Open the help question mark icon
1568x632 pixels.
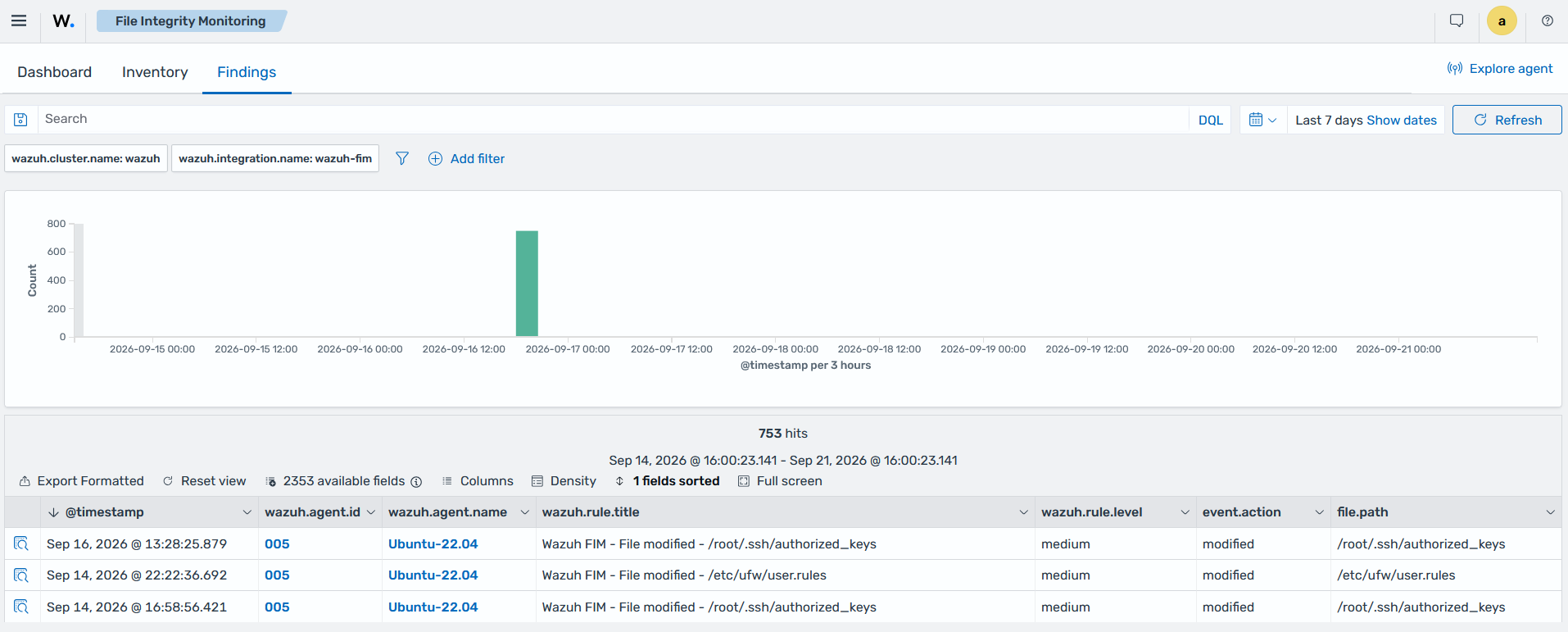pyautogui.click(x=1548, y=21)
